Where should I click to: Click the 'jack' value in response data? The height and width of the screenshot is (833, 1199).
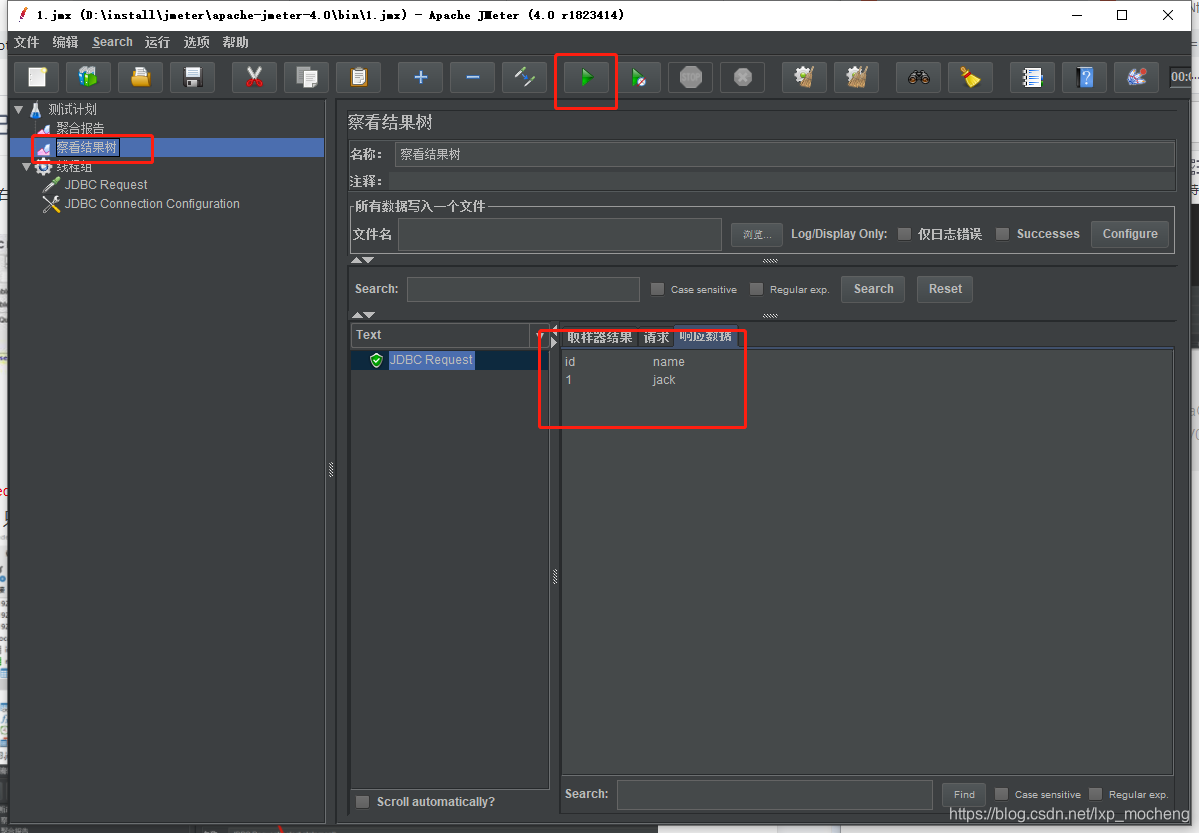[x=664, y=380]
